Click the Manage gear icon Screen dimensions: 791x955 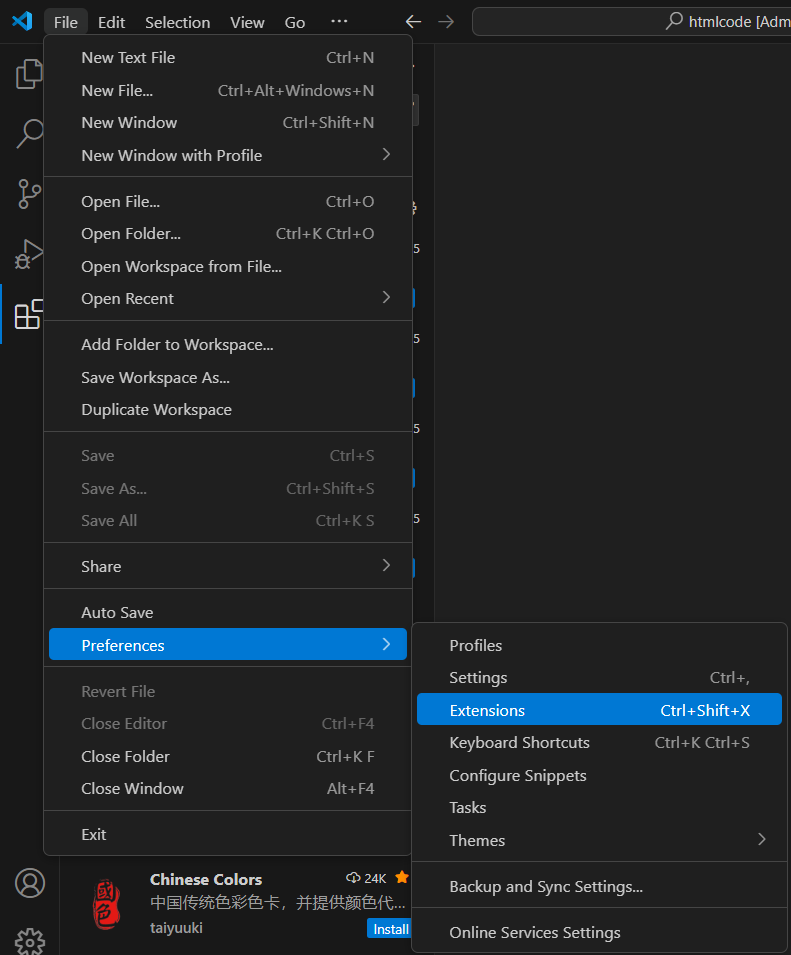[x=30, y=940]
